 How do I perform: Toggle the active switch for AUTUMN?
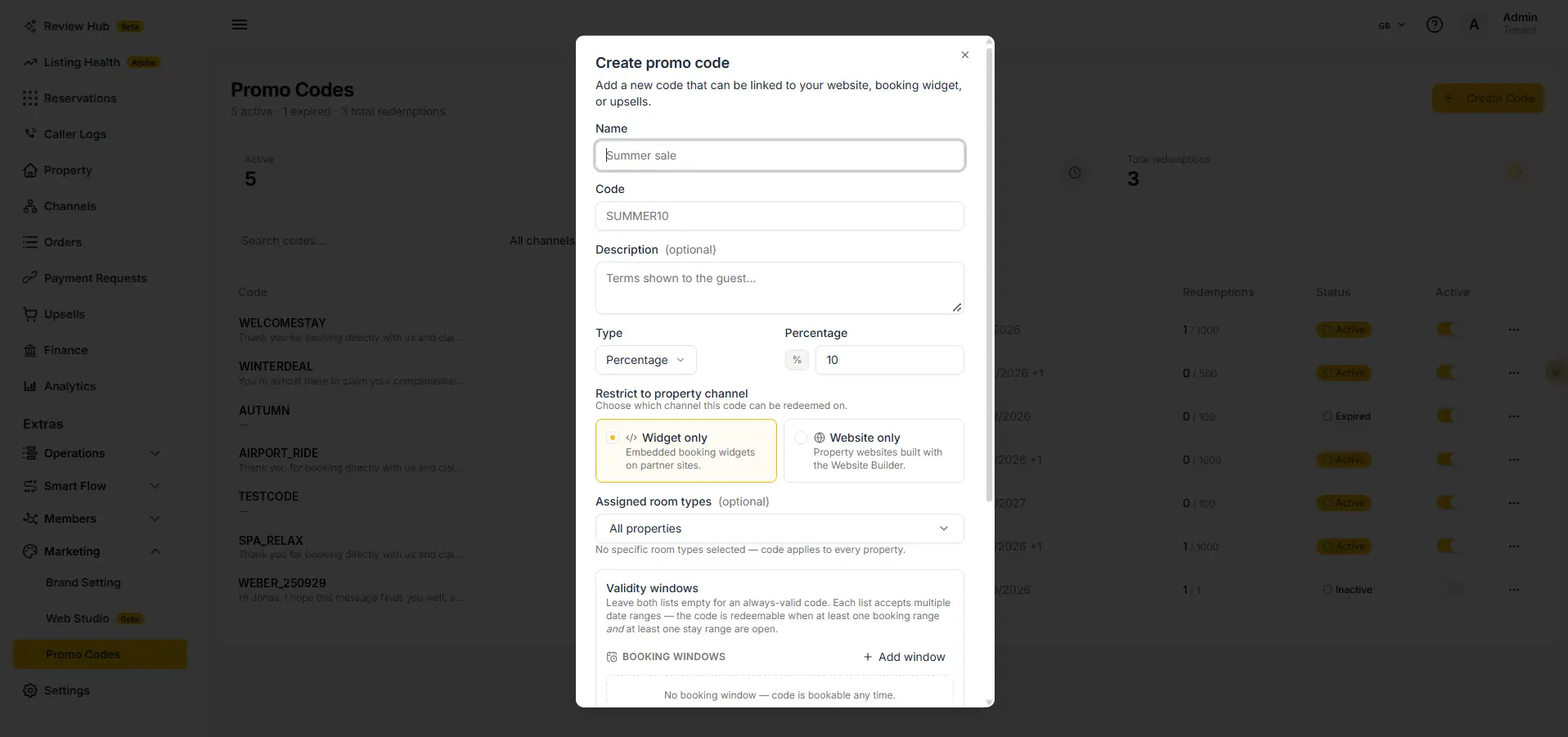coord(1449,416)
